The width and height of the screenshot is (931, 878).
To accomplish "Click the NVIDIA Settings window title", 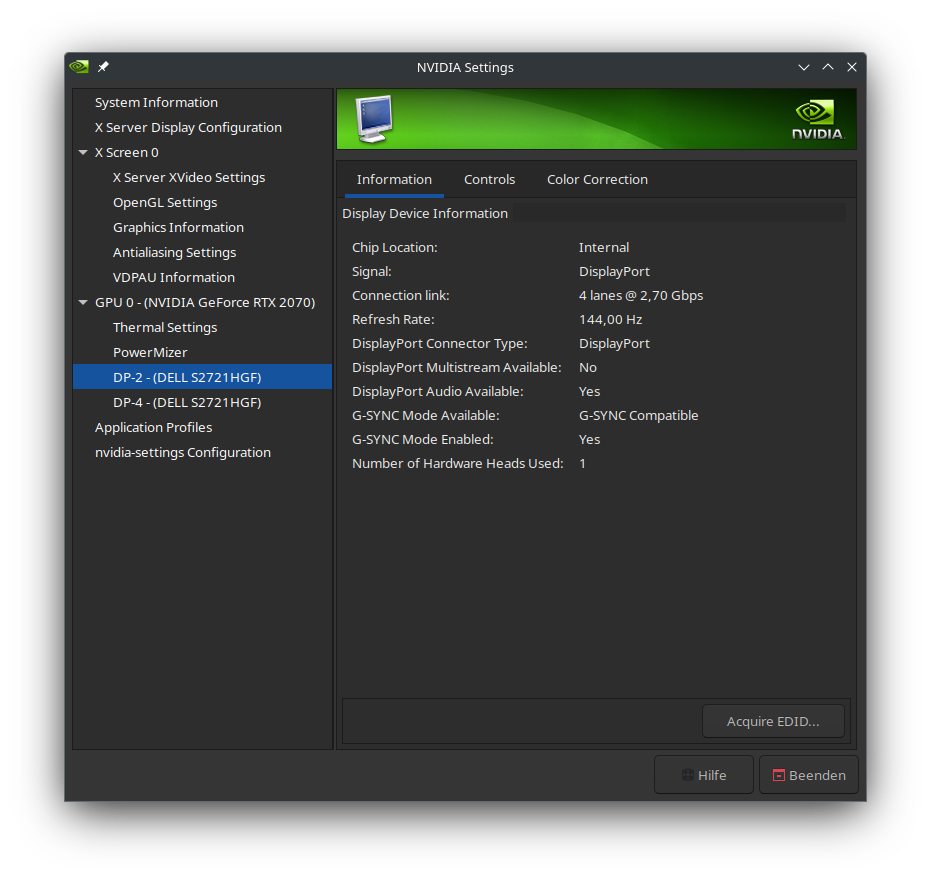I will tap(465, 68).
